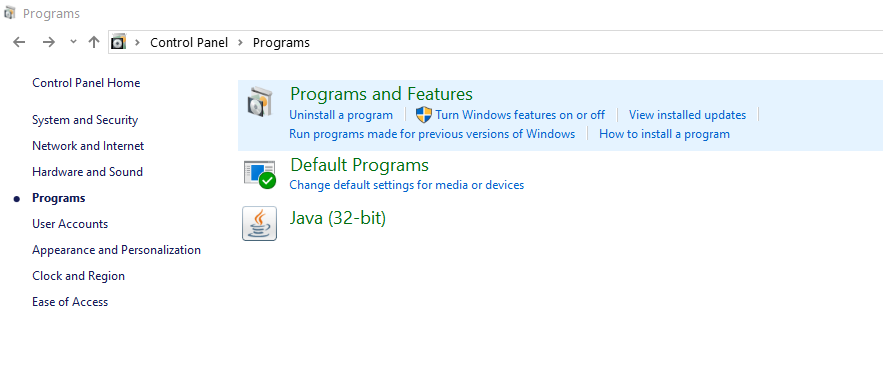
Task: Open the recent locations dropdown arrow
Action: point(73,42)
